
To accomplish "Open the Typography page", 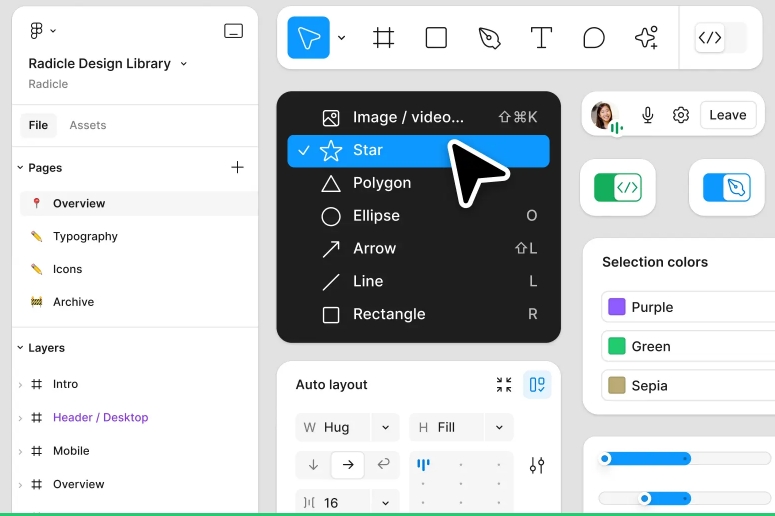I will pyautogui.click(x=85, y=236).
